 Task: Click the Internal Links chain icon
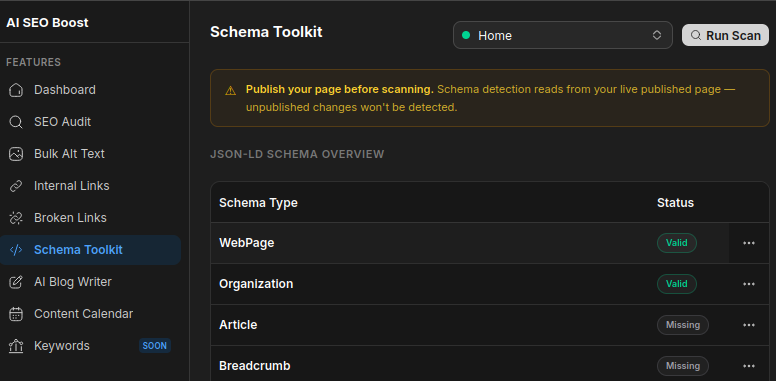tap(16, 186)
